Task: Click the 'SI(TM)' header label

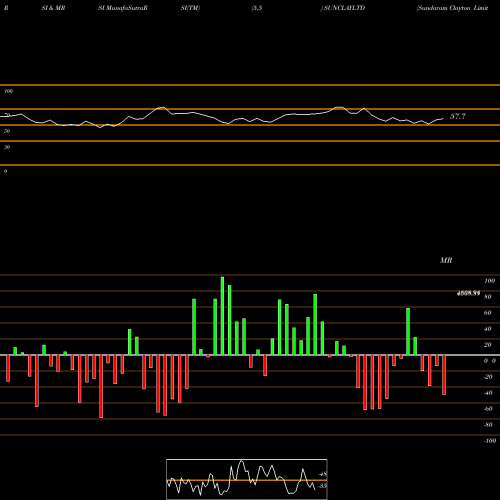Action: coord(190,8)
